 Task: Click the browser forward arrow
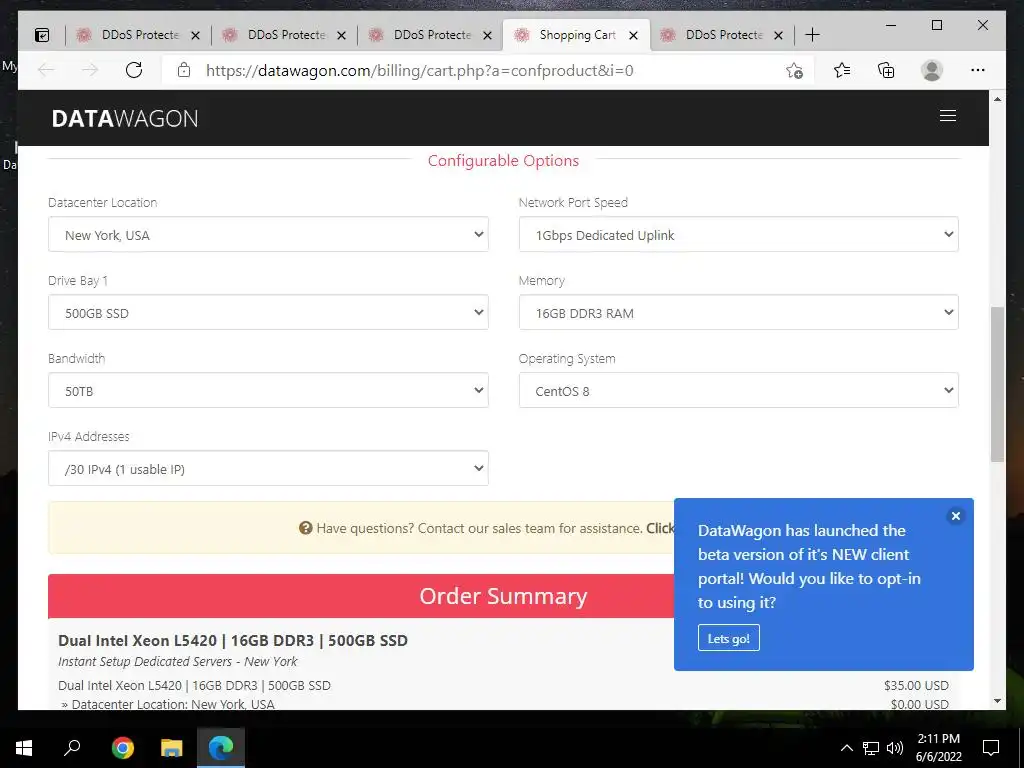click(x=90, y=70)
